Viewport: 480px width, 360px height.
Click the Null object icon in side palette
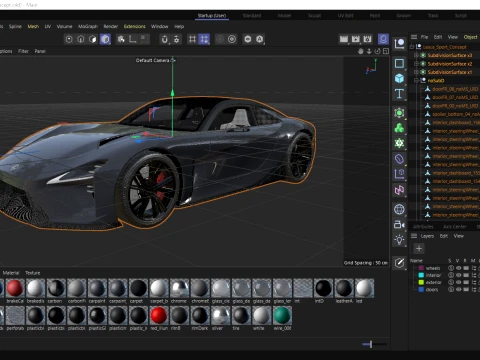tap(399, 44)
